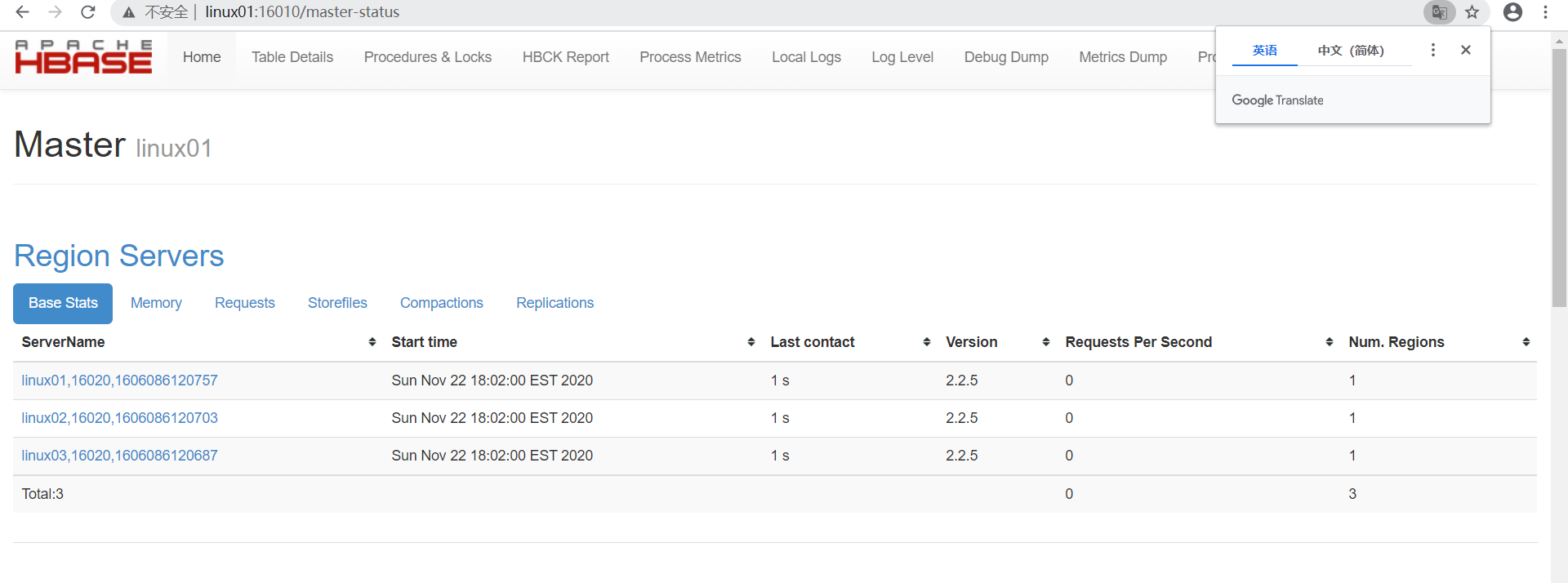Sort table by ServerName column arrows
The height and width of the screenshot is (583, 1568).
pyautogui.click(x=372, y=342)
